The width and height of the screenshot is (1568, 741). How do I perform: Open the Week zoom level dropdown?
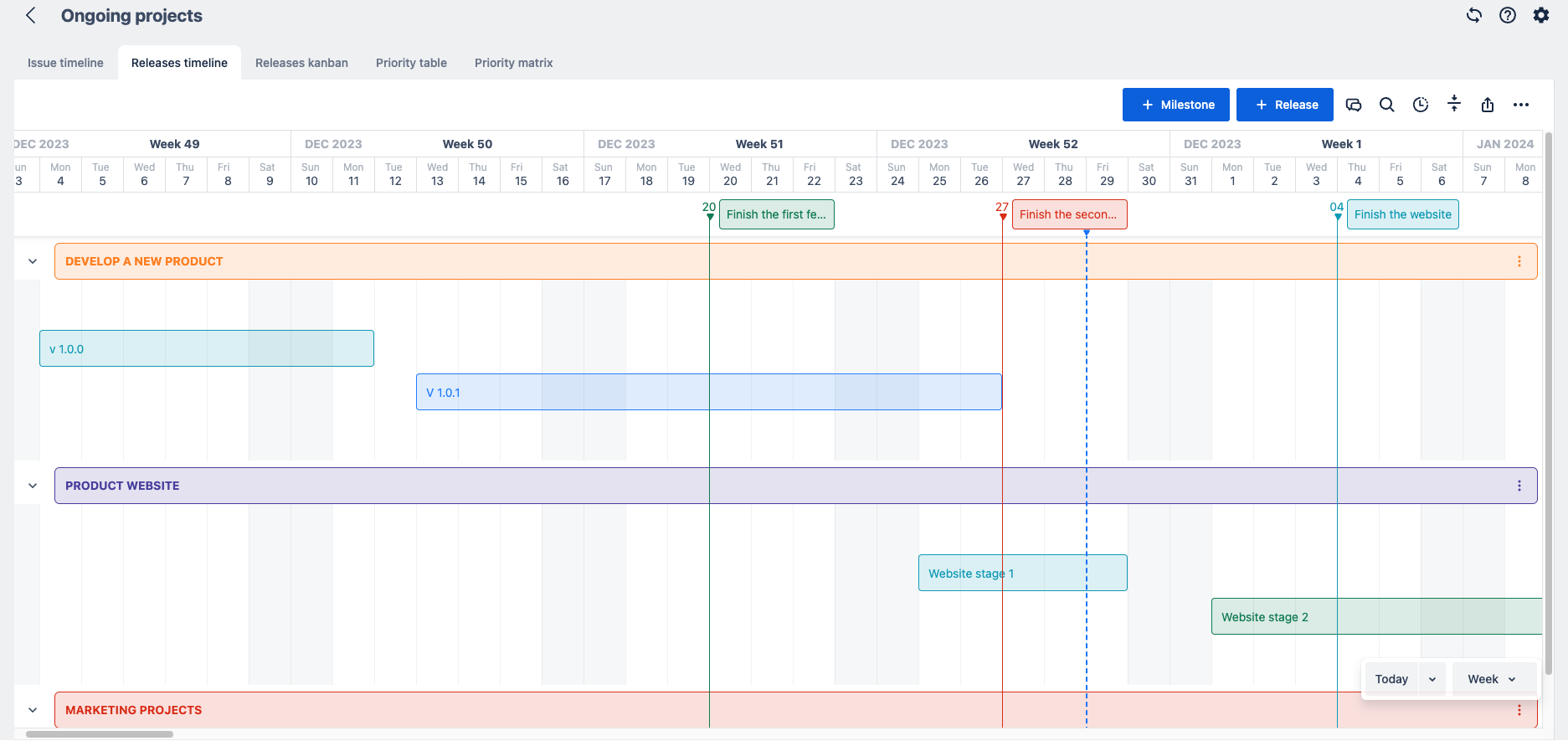[1493, 679]
